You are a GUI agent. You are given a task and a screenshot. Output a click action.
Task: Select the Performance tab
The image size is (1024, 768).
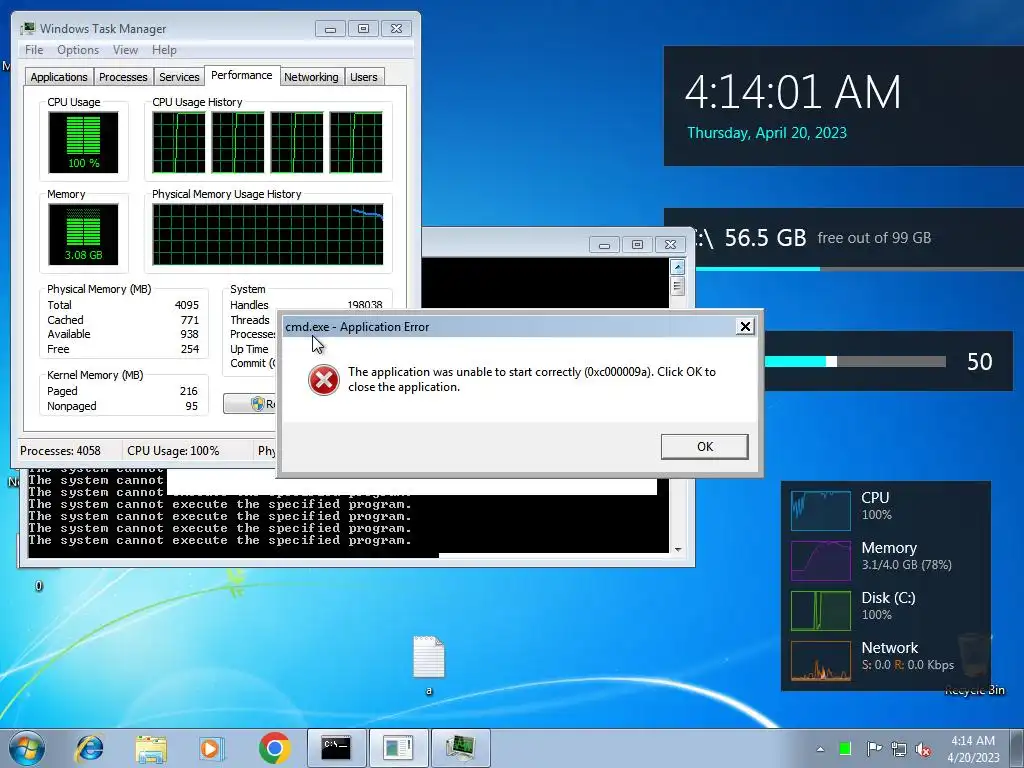pos(242,75)
